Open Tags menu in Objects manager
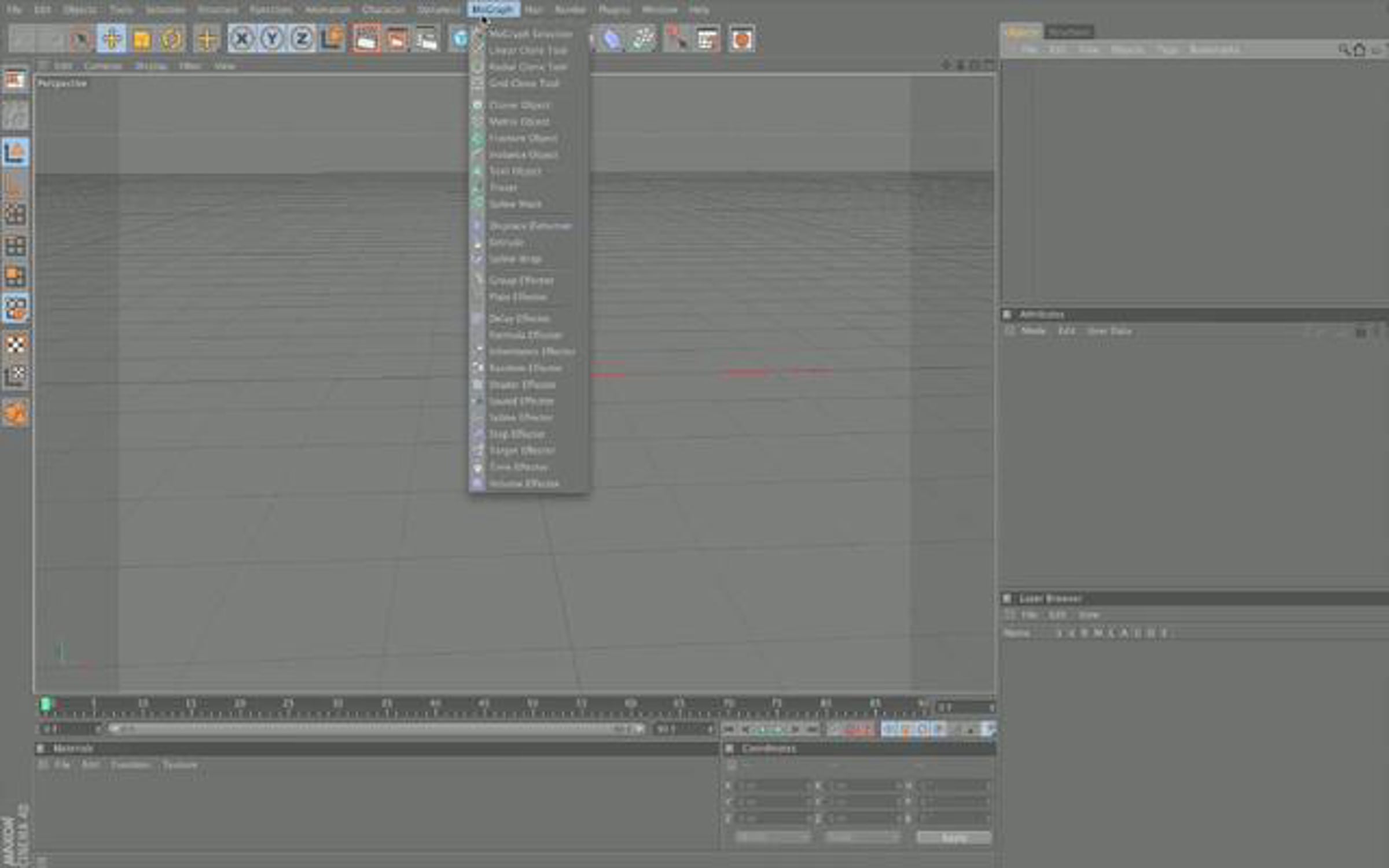This screenshot has width=1389, height=868. click(x=1167, y=50)
